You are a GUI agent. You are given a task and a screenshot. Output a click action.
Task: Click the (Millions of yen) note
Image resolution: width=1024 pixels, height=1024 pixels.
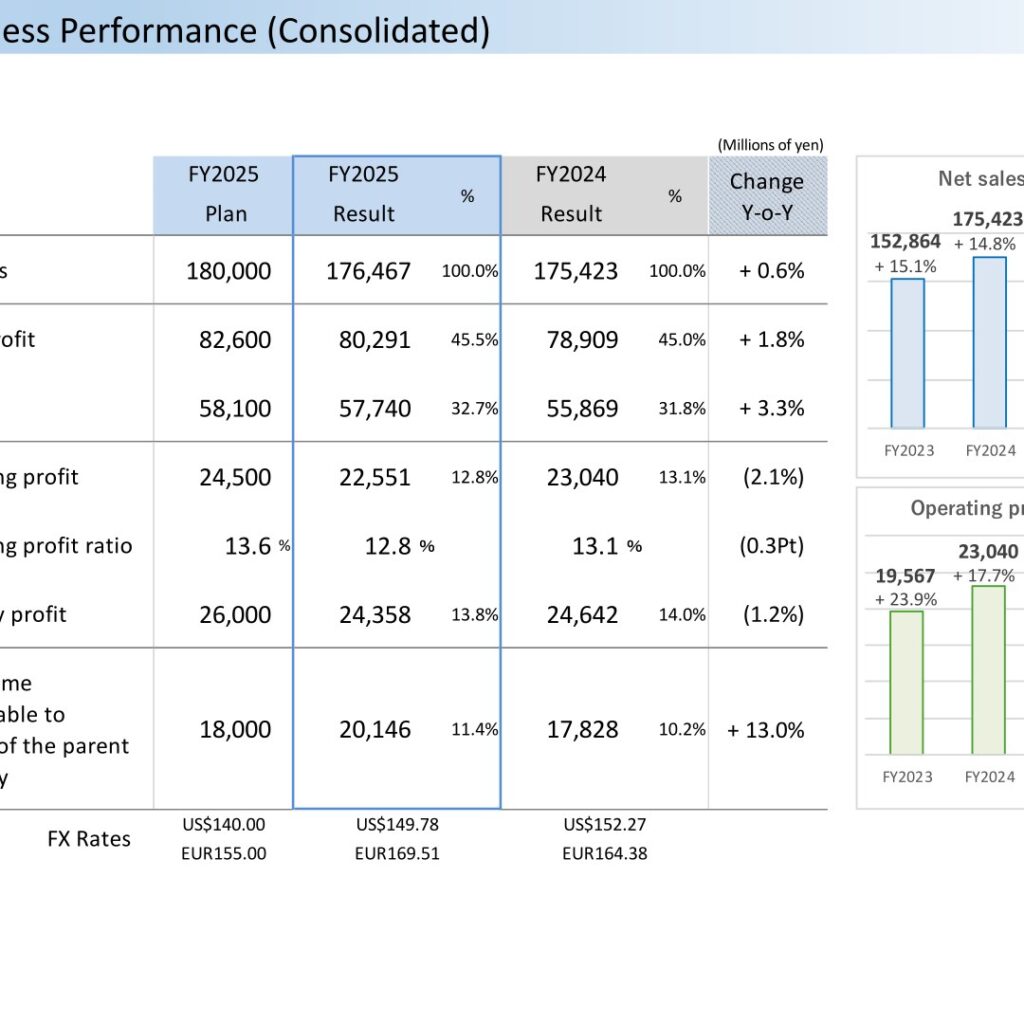pyautogui.click(x=771, y=145)
